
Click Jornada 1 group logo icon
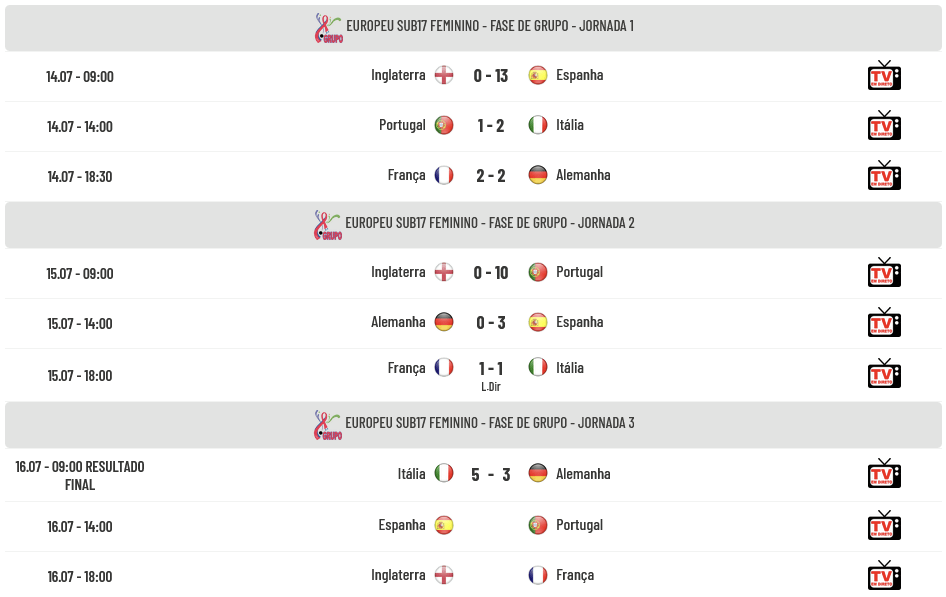click(x=329, y=28)
